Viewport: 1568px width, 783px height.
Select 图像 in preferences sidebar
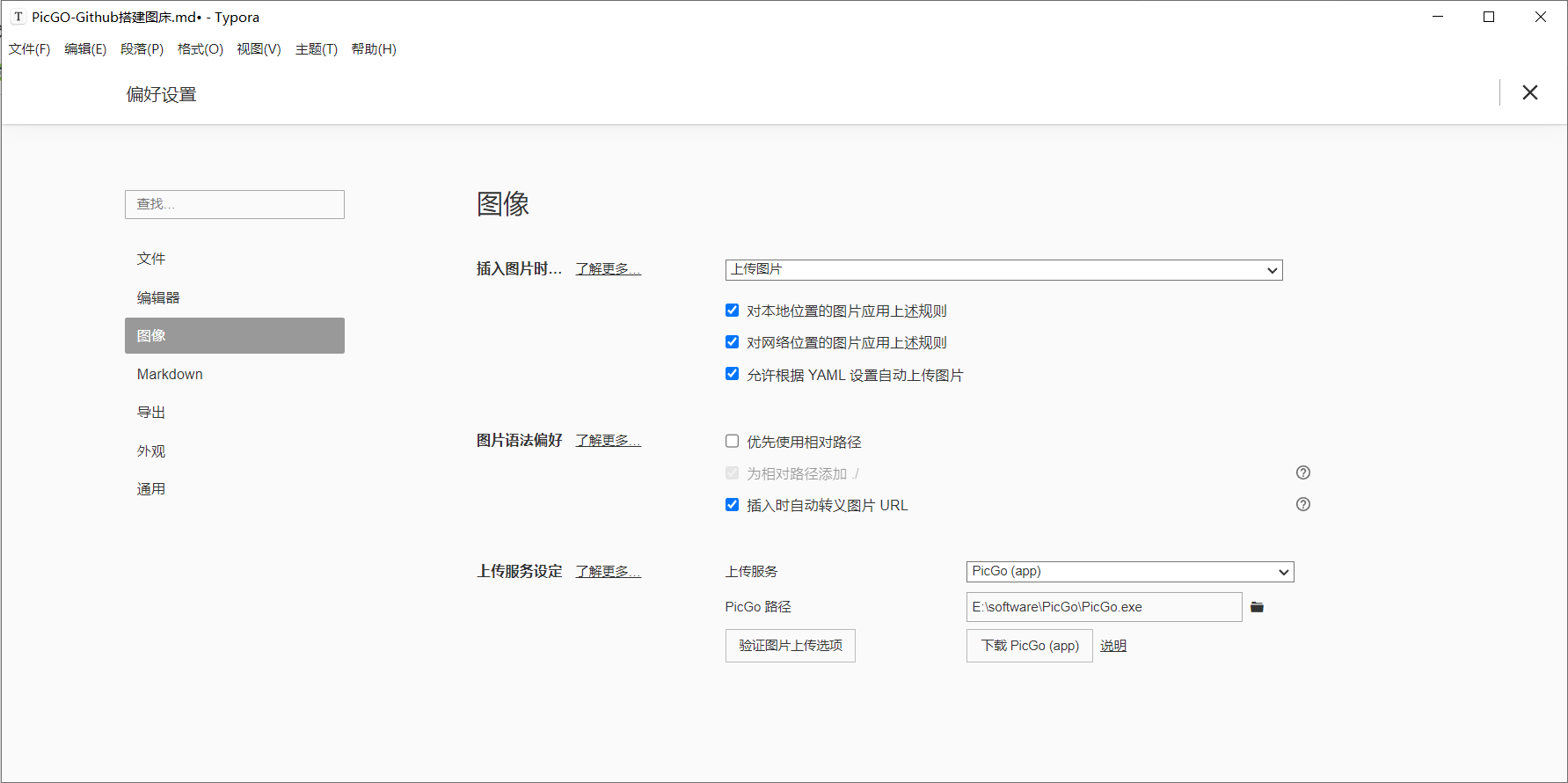click(x=235, y=335)
